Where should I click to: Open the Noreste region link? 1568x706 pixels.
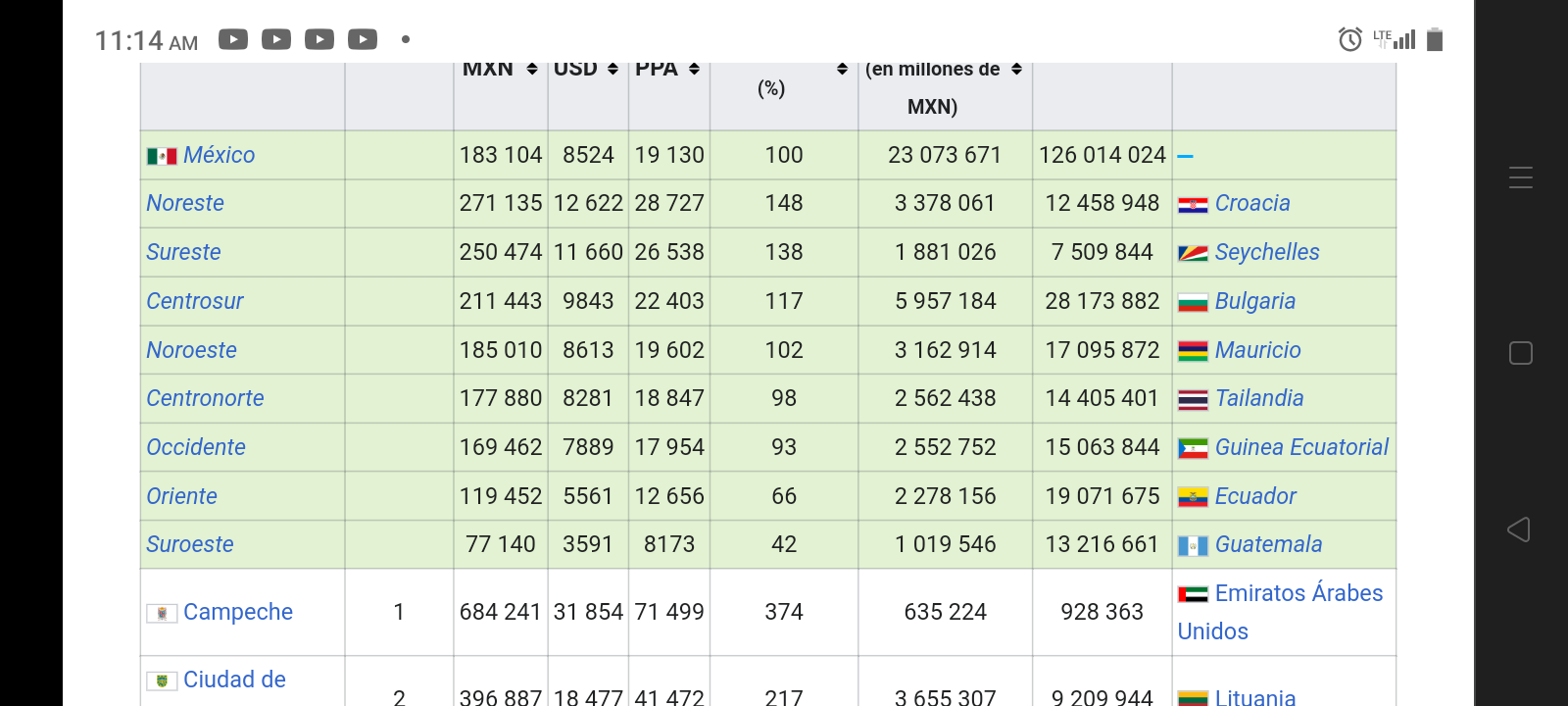185,203
